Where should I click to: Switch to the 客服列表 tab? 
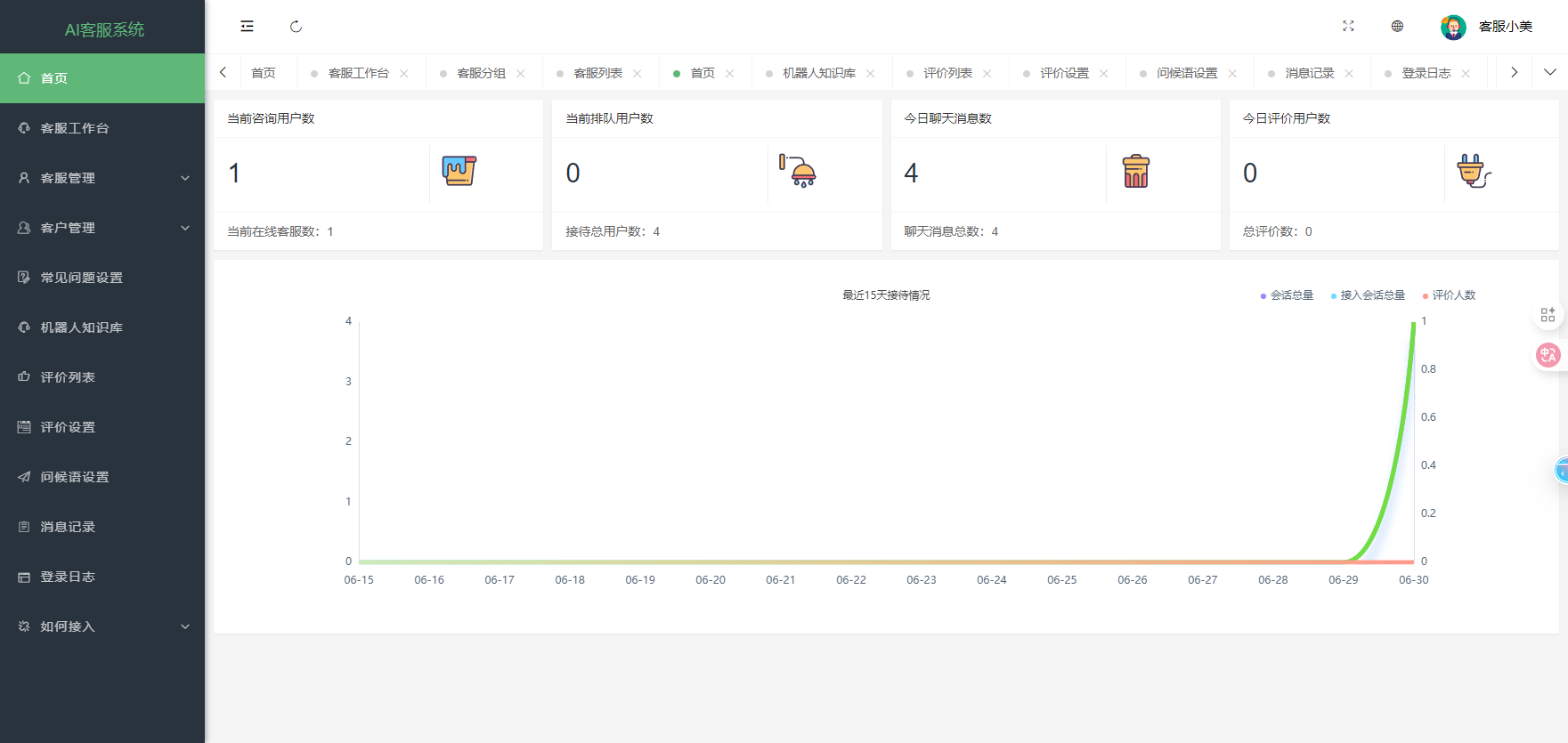point(597,73)
